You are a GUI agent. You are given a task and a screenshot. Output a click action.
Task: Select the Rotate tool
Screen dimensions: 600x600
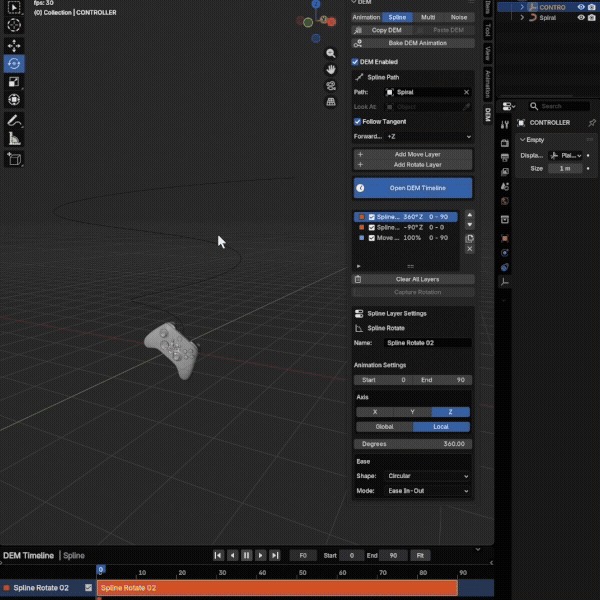(14, 64)
